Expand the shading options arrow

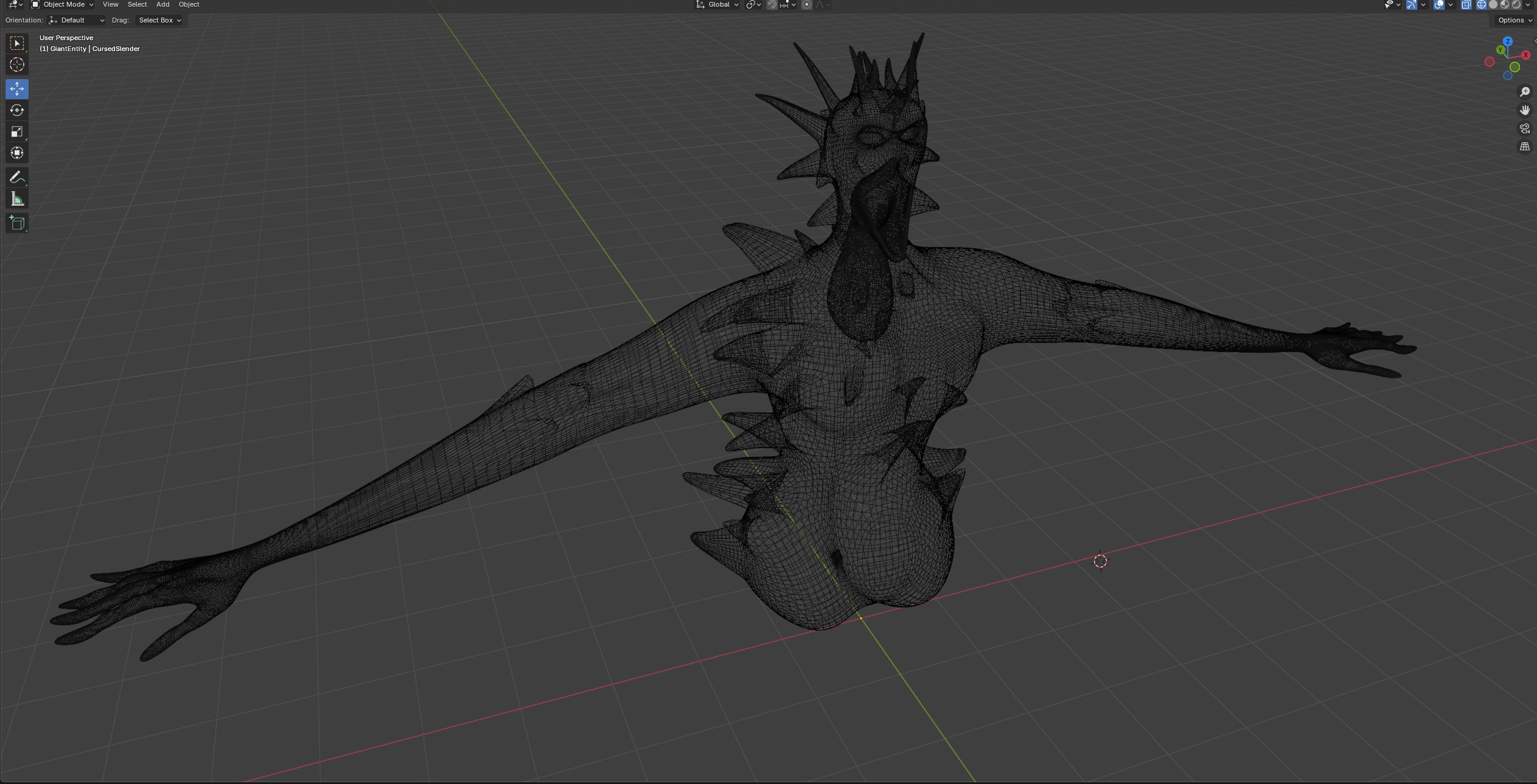[x=1528, y=4]
